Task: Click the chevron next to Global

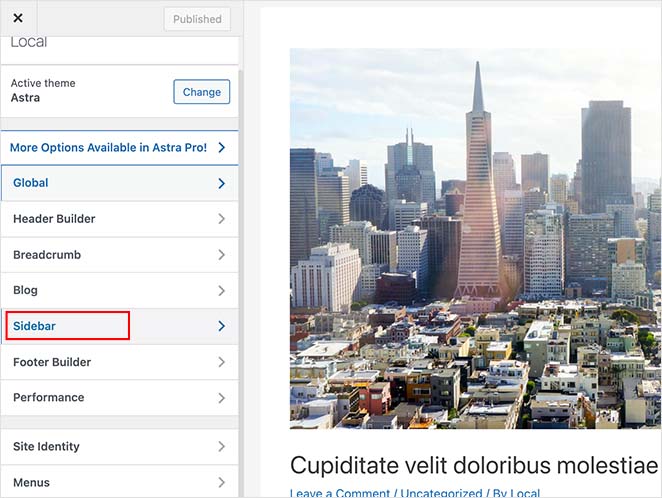Action: point(221,184)
